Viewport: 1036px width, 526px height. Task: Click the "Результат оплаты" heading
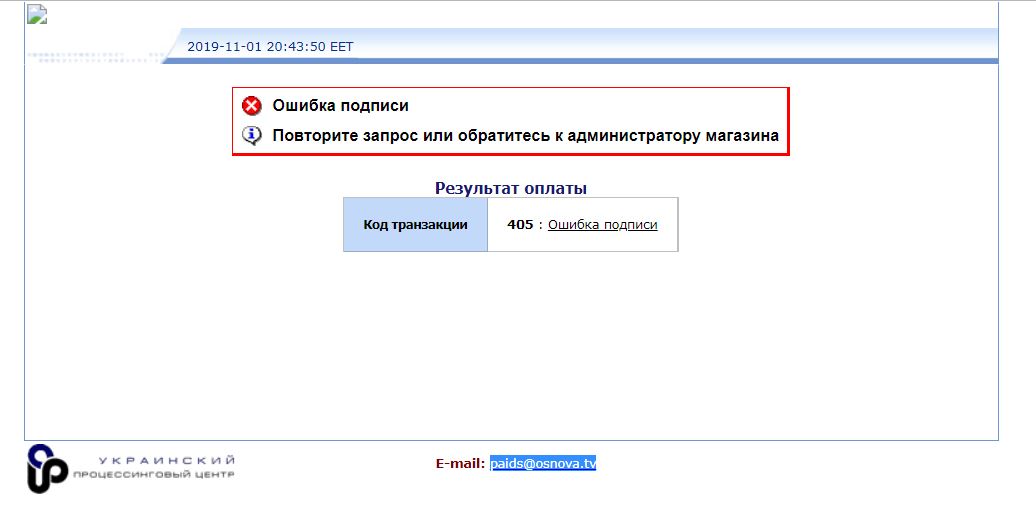pos(510,187)
